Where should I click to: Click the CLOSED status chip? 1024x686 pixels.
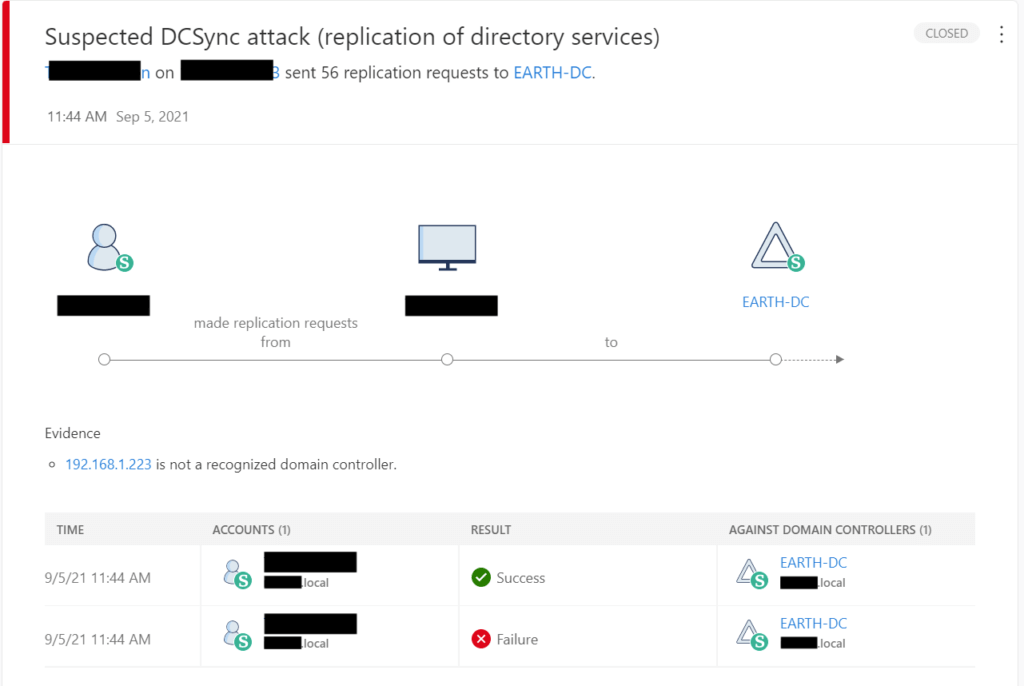(946, 33)
